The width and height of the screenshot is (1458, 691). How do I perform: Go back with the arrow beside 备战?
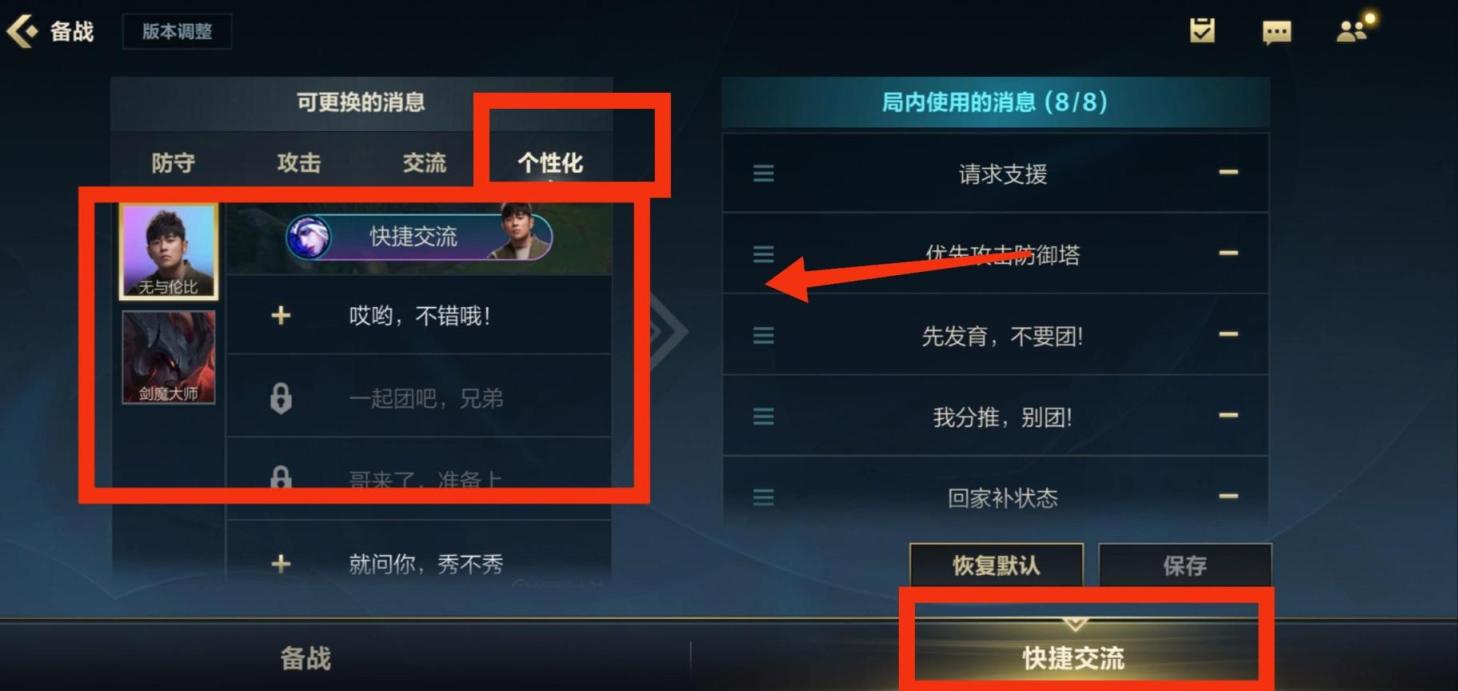[21, 31]
